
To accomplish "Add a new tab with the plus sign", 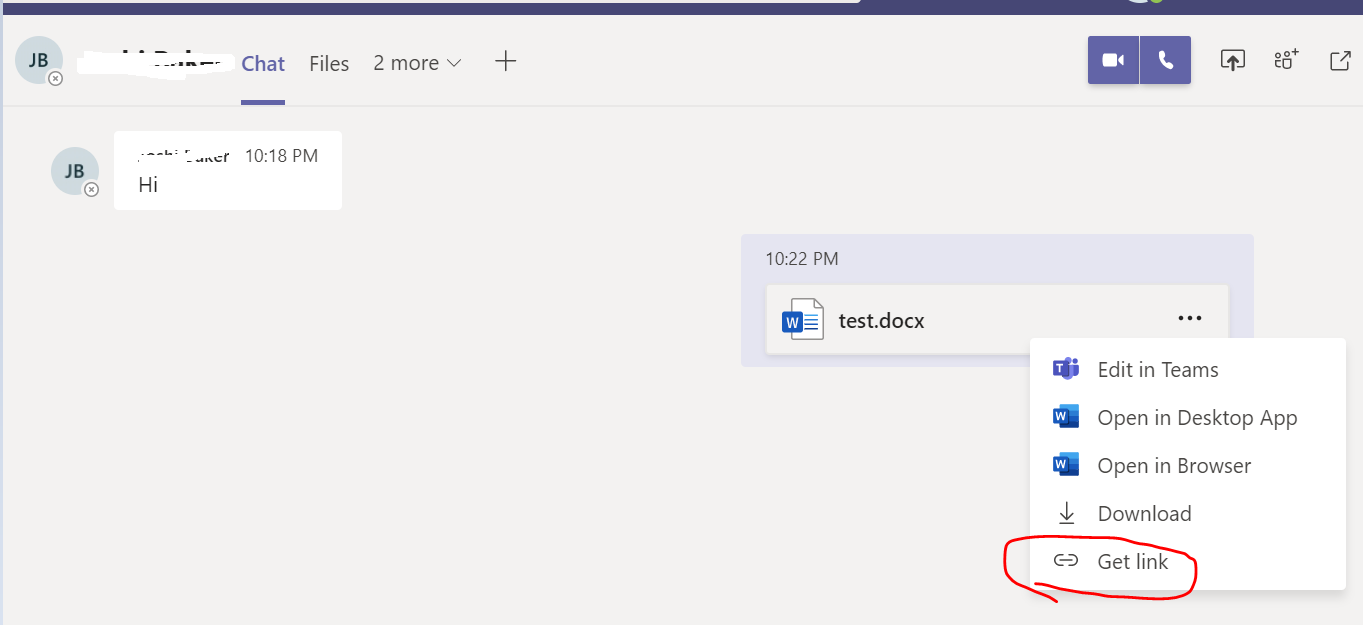I will pyautogui.click(x=505, y=61).
